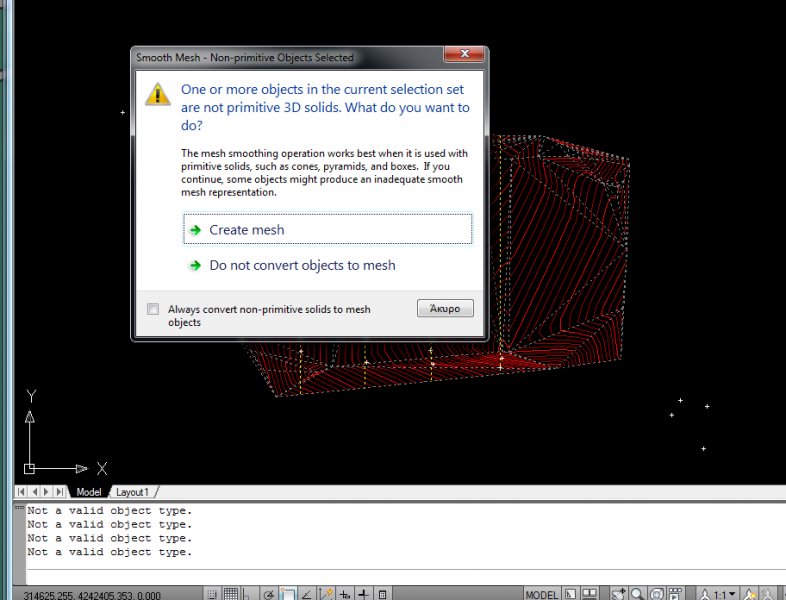
Task: Toggle Show/Hide Lineweight in status bar
Action: tap(364, 594)
